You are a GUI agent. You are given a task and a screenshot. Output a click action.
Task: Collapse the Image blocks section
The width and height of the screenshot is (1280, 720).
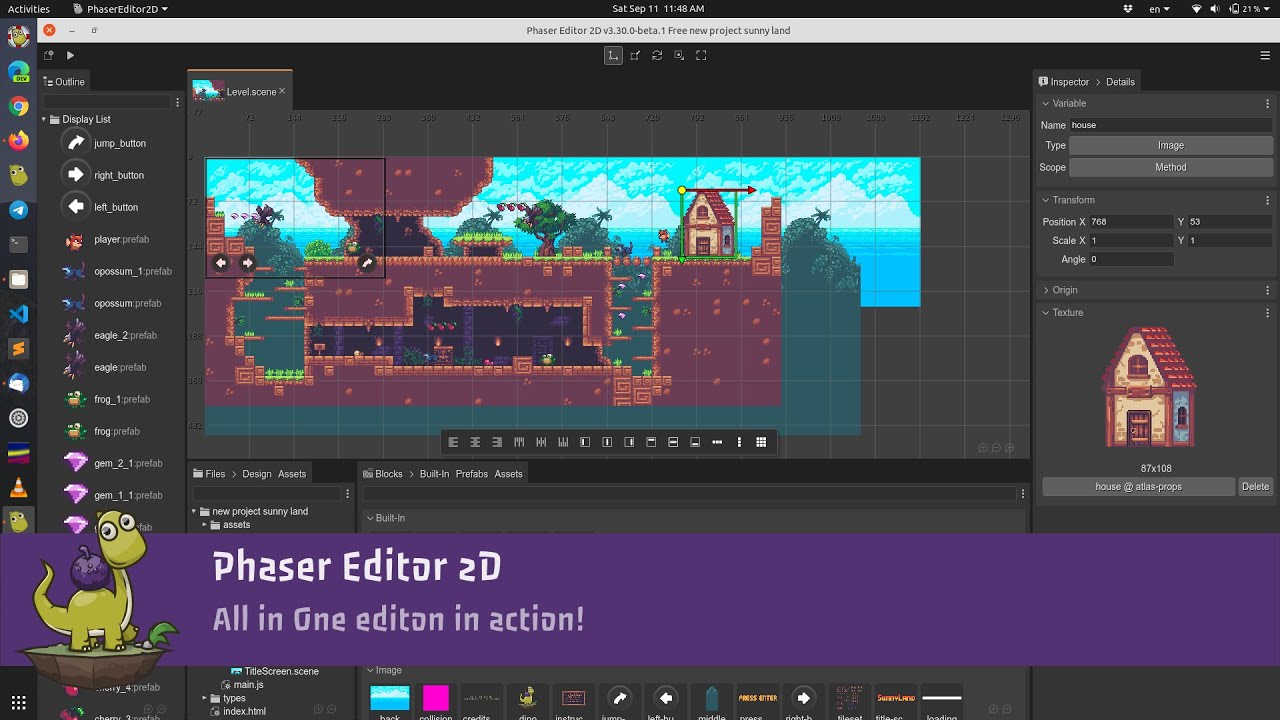[x=369, y=670]
